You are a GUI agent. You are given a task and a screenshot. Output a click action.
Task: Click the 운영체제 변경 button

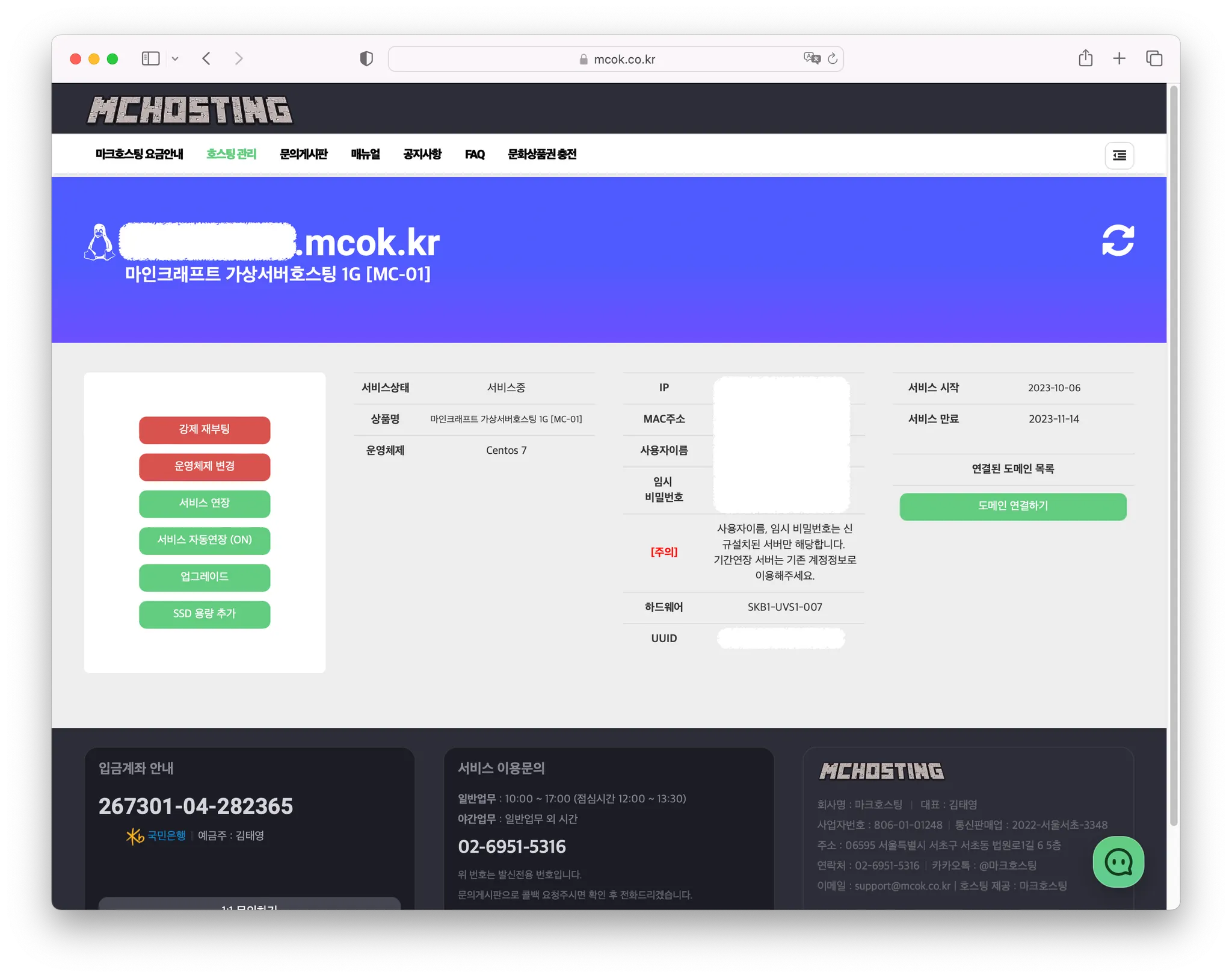(205, 466)
